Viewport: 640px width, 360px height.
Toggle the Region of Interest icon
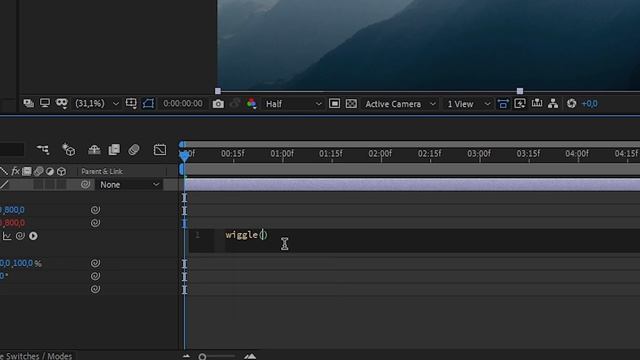pos(334,104)
